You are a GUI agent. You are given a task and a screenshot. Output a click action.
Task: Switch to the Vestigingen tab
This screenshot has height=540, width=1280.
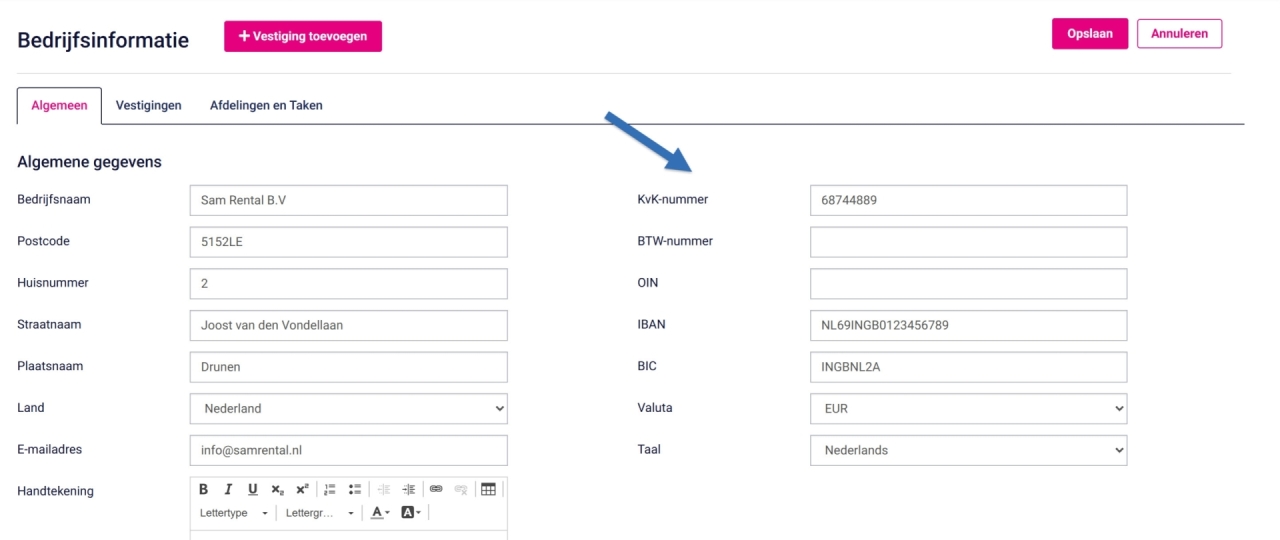(x=148, y=105)
